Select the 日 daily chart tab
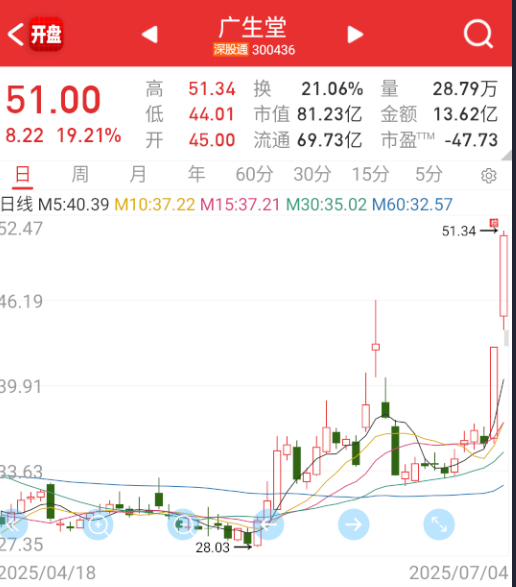 coord(22,175)
